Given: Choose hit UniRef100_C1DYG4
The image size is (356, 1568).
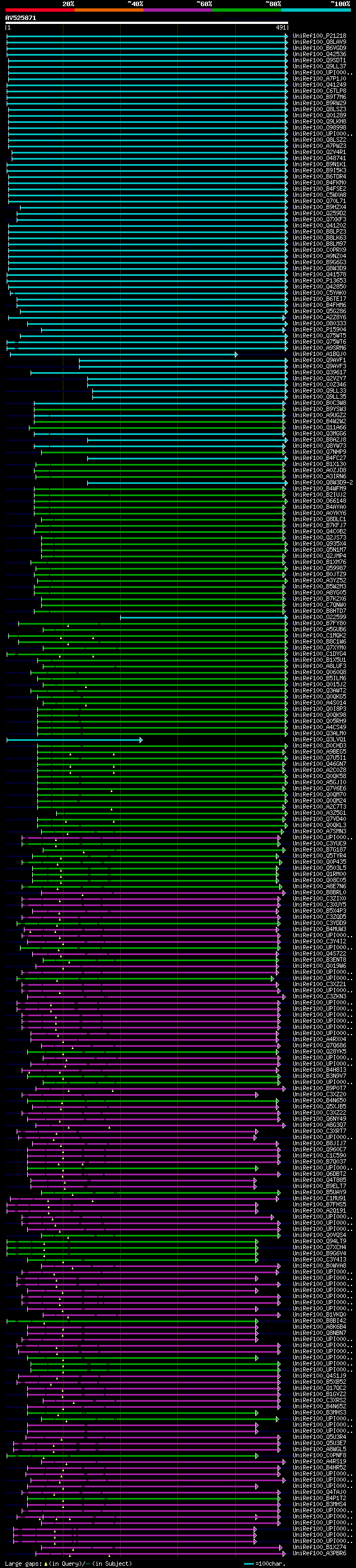Looking at the screenshot, I should click(x=319, y=654).
